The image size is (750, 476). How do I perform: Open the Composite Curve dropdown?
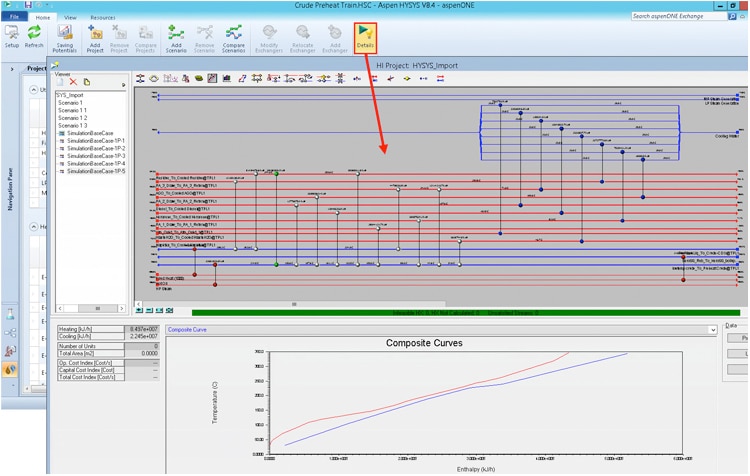(713, 330)
